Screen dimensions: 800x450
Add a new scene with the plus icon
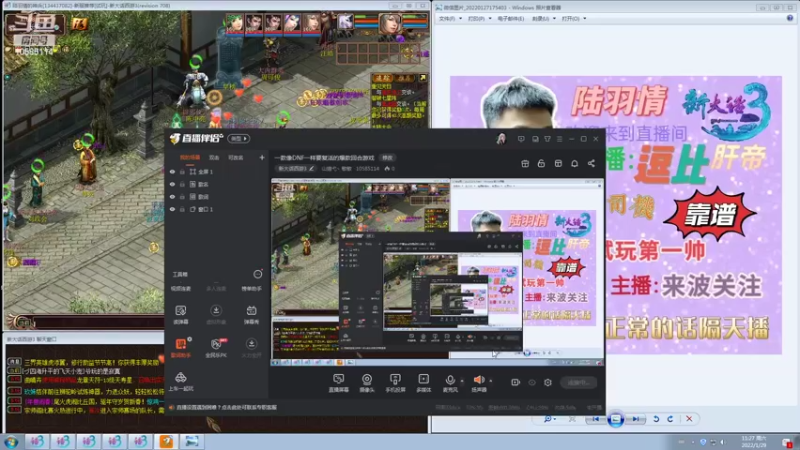pyautogui.click(x=262, y=158)
